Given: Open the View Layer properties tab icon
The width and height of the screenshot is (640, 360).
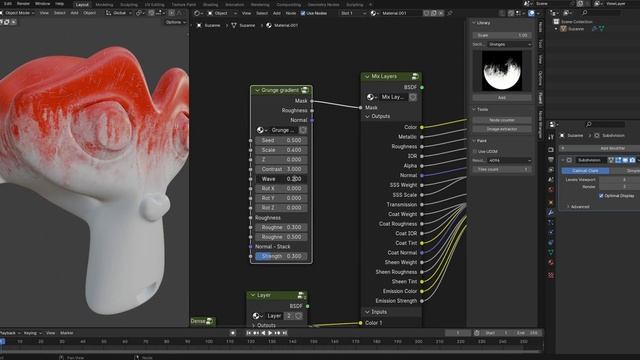Looking at the screenshot, I should click(x=551, y=169).
